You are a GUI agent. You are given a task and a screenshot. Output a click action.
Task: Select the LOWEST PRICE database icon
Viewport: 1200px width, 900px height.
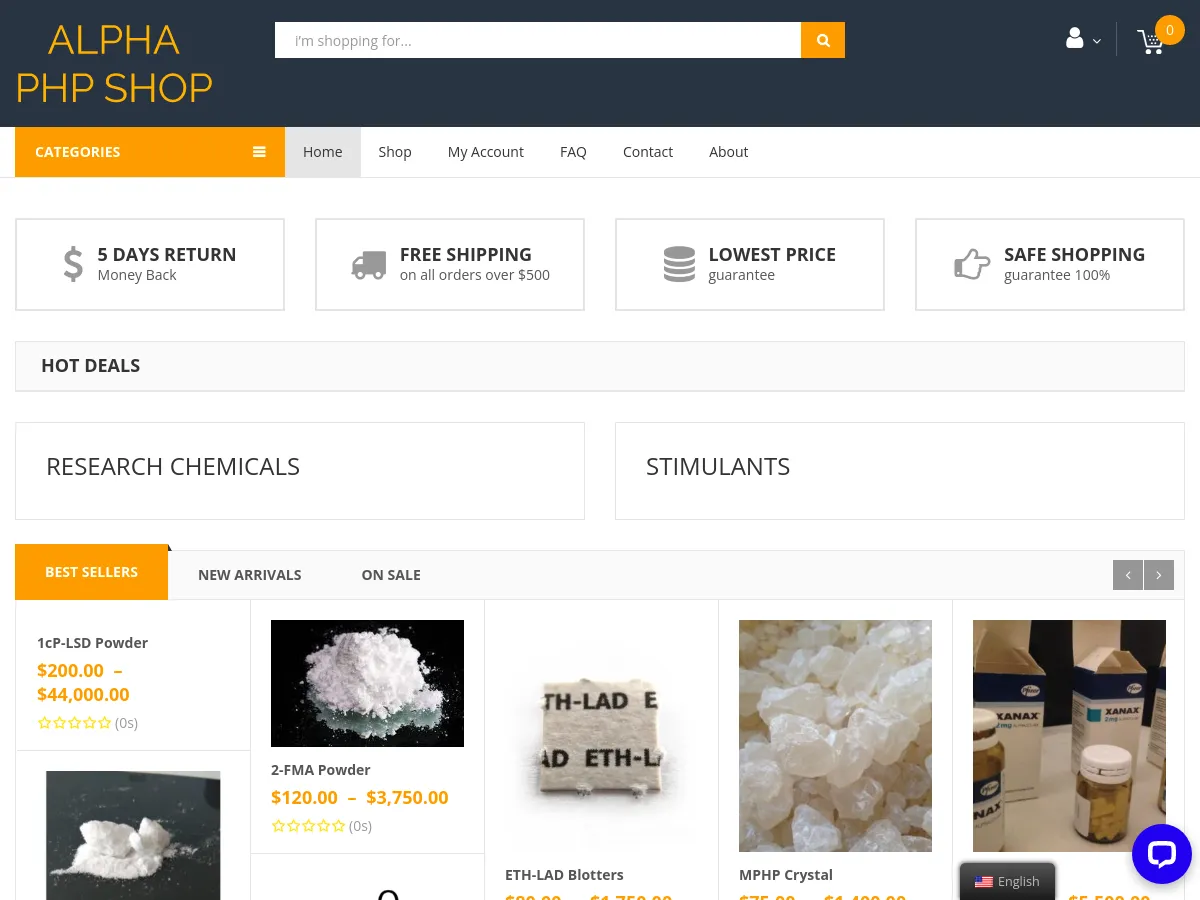pos(679,263)
